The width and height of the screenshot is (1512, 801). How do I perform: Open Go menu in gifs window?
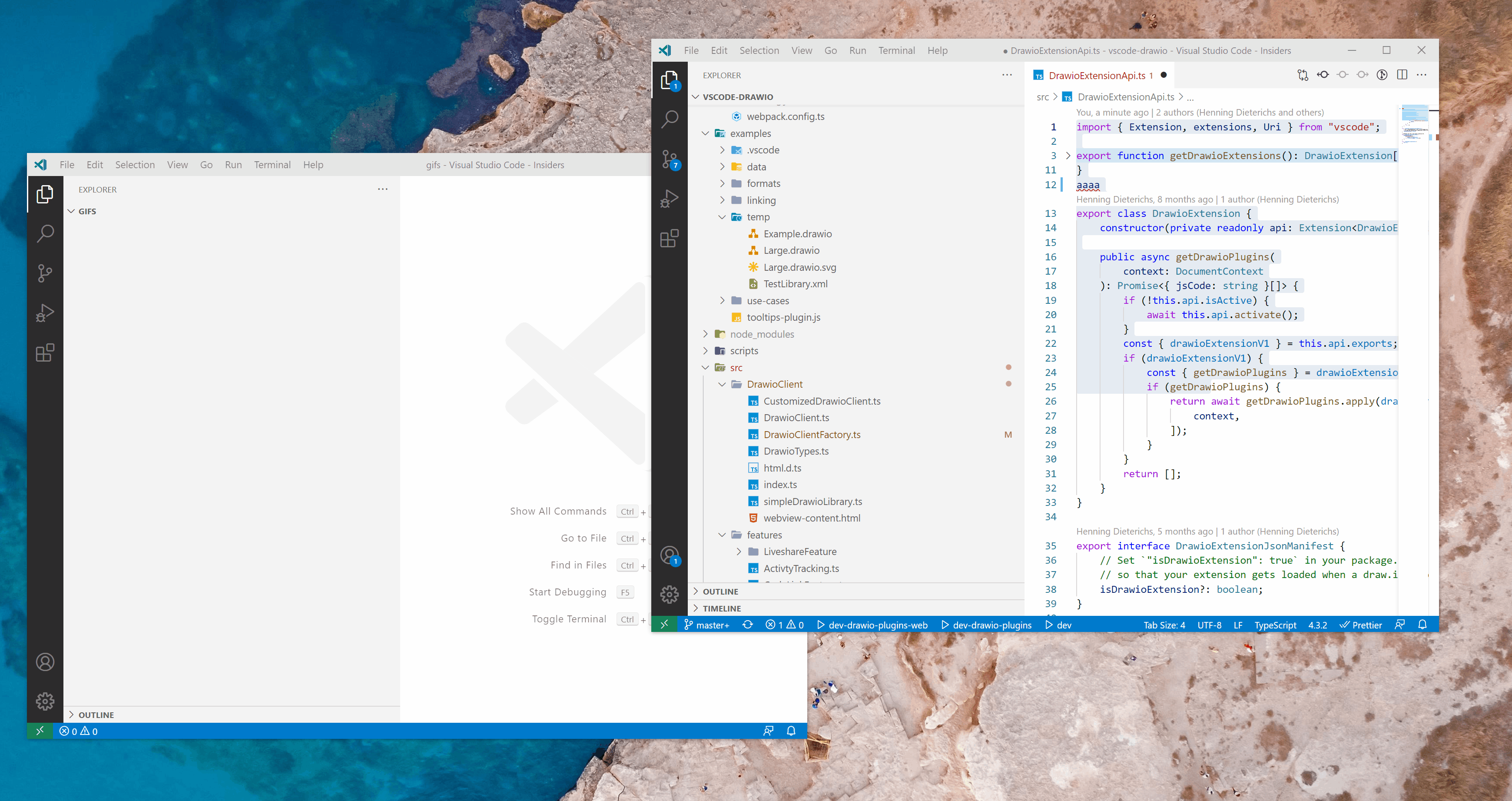[x=206, y=164]
